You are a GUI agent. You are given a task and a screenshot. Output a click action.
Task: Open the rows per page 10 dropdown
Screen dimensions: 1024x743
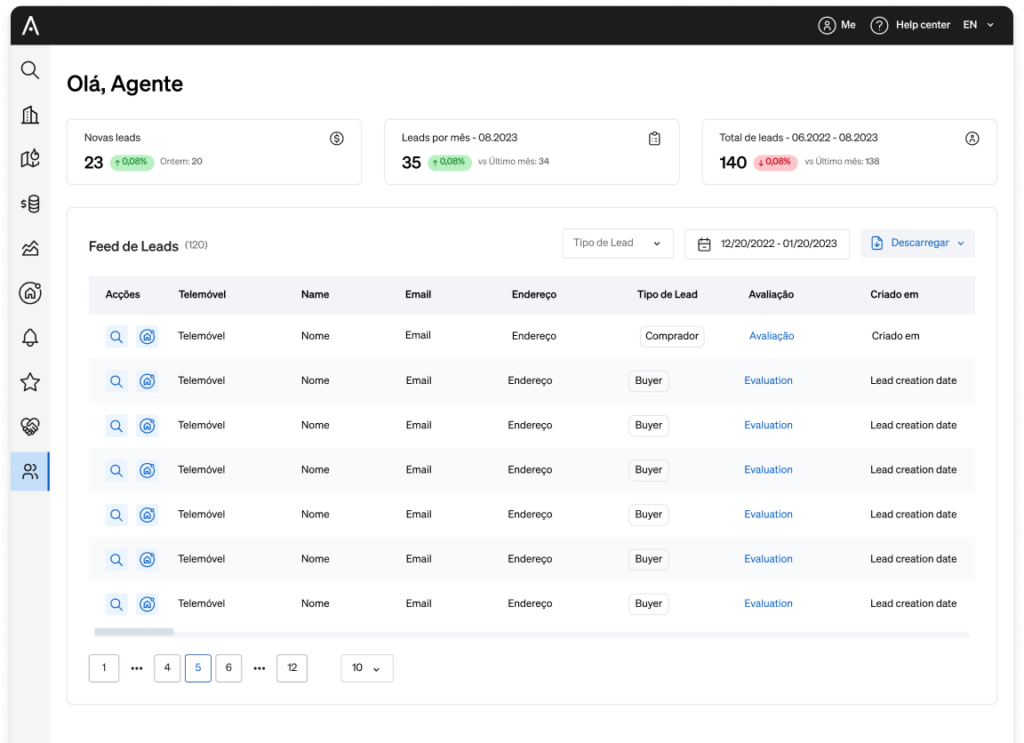(x=367, y=668)
